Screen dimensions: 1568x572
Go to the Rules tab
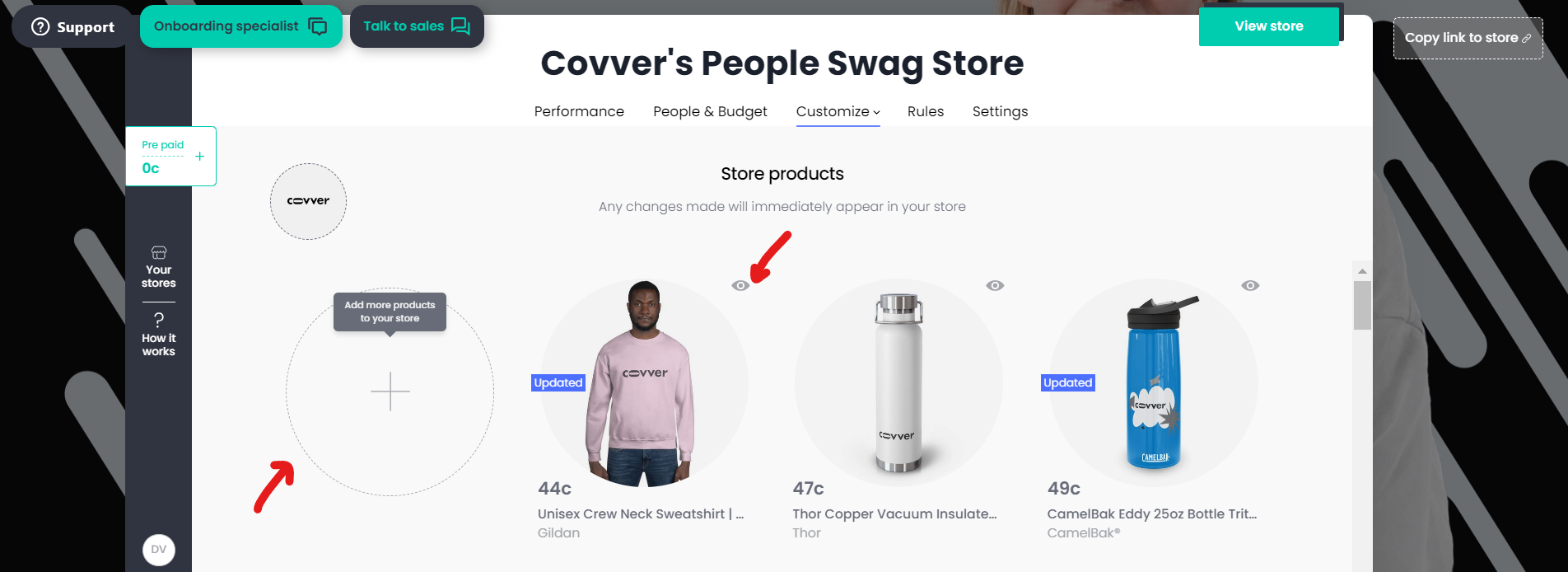click(x=926, y=111)
